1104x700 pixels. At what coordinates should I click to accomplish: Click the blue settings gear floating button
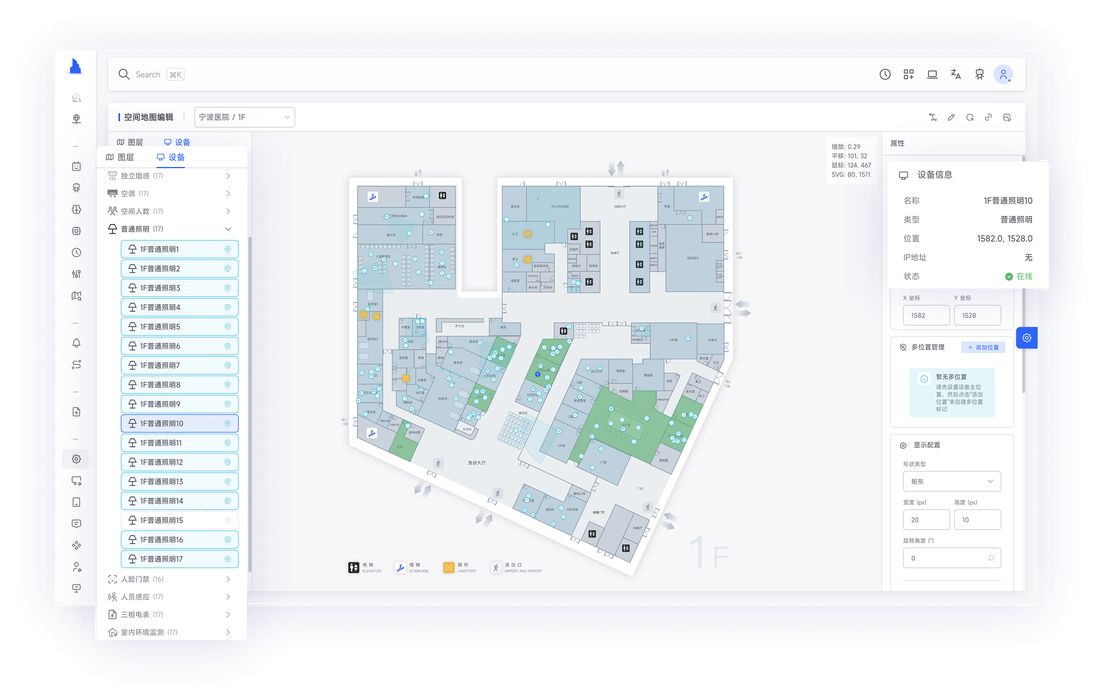1027,339
